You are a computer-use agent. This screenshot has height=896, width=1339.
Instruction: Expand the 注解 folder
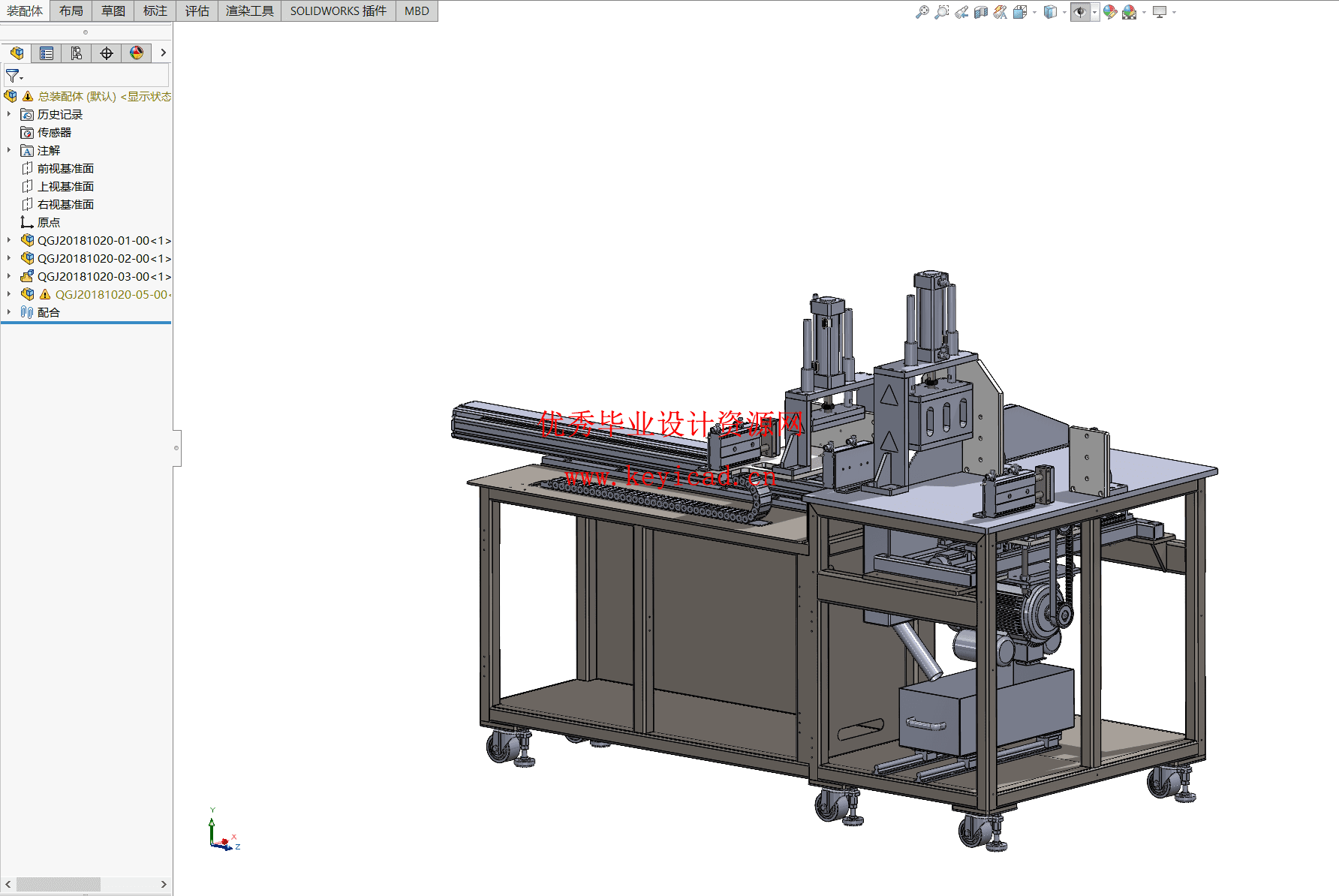pos(9,150)
